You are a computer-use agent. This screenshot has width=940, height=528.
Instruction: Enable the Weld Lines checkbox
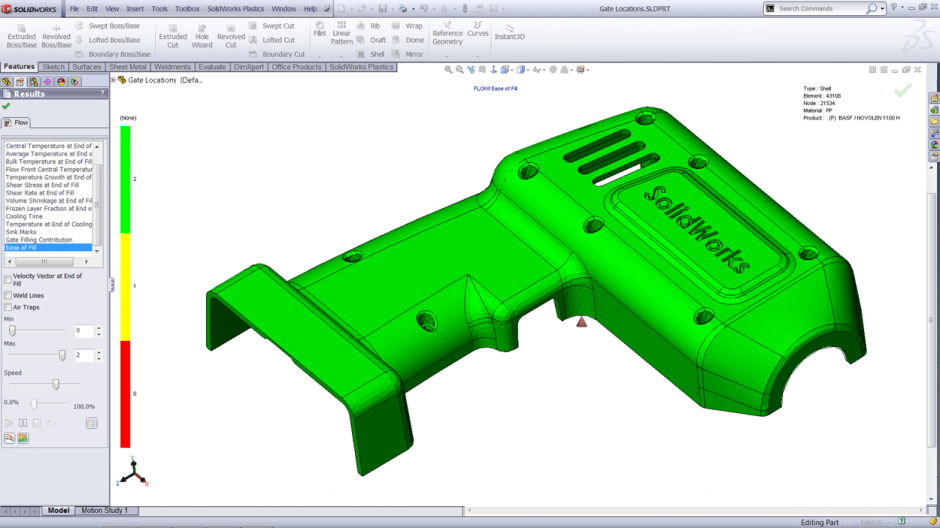(x=8, y=295)
